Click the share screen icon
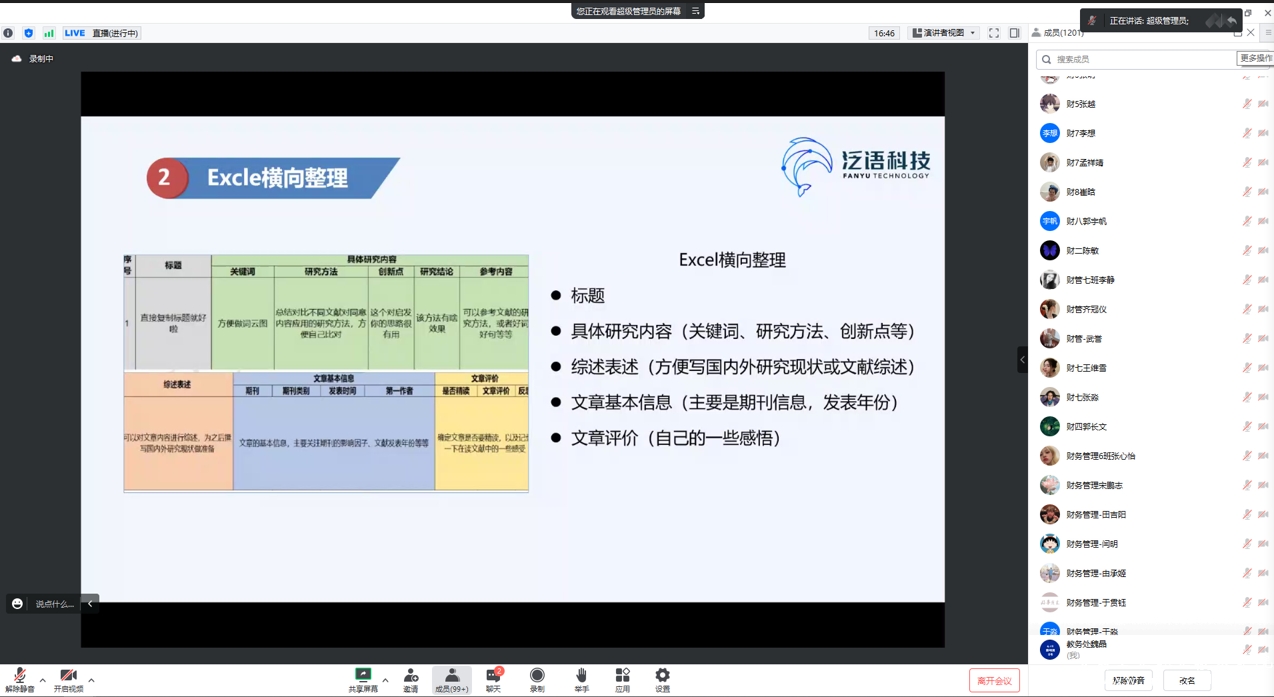 pyautogui.click(x=363, y=680)
